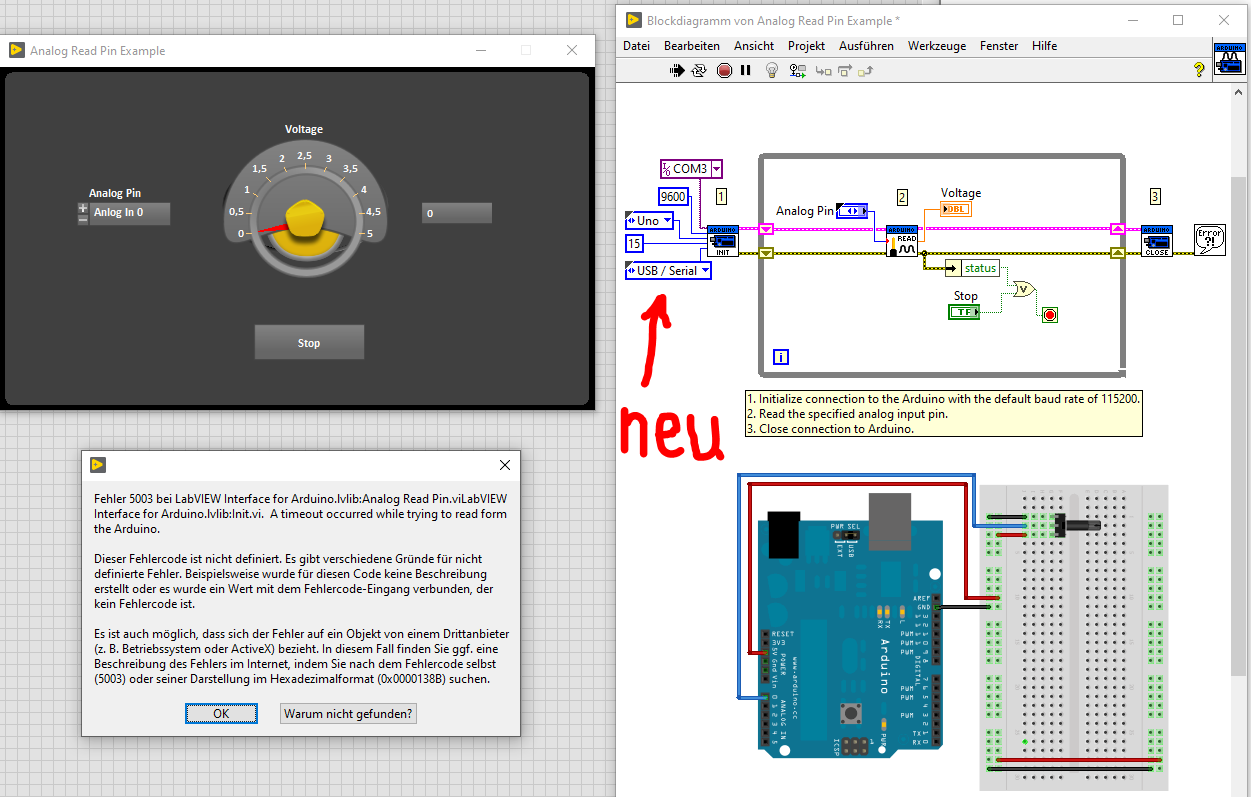1251x797 pixels.
Task: Open Projekt menu
Action: click(x=806, y=46)
